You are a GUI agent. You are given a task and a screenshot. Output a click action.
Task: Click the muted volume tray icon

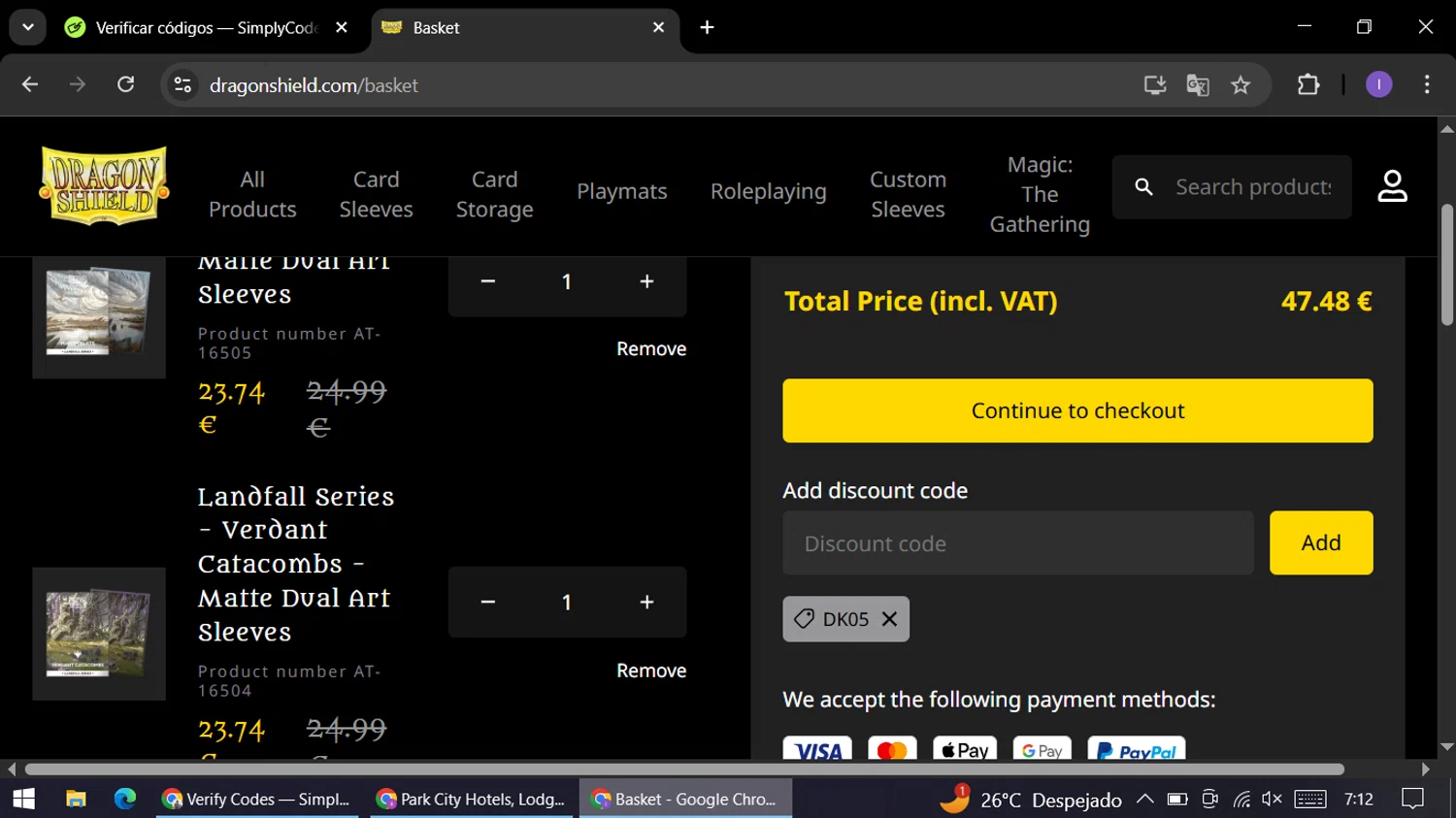pos(1272,799)
